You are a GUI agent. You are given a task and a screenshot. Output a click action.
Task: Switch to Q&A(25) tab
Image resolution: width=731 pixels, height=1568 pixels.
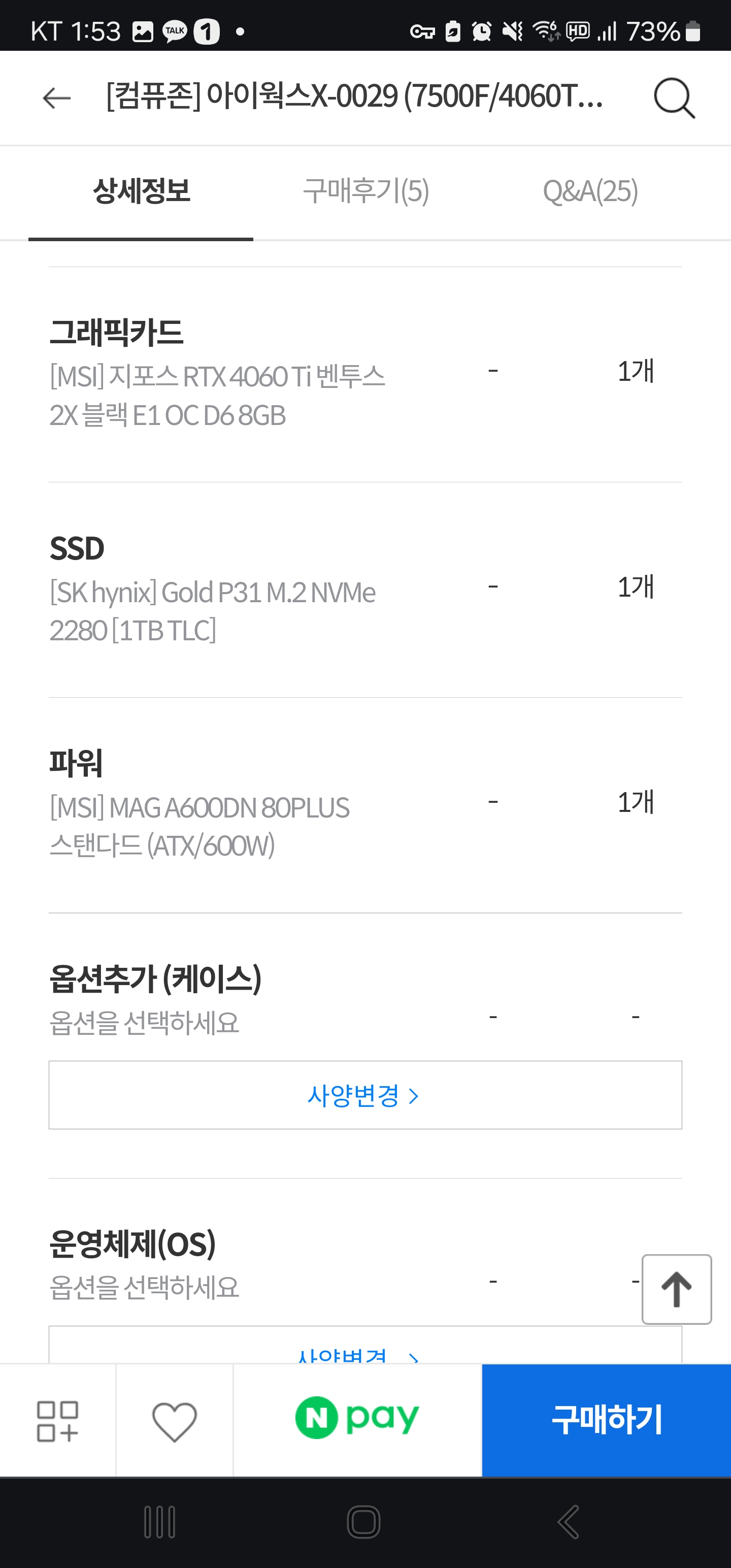pyautogui.click(x=590, y=191)
